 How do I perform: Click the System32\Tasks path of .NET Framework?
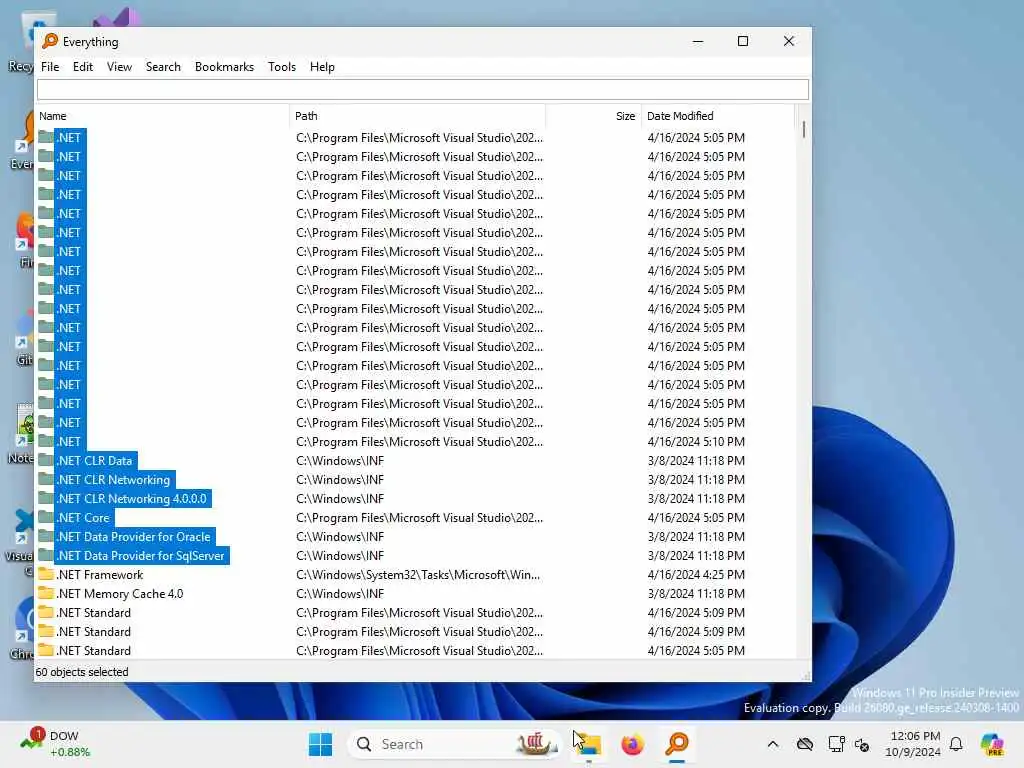tap(418, 575)
